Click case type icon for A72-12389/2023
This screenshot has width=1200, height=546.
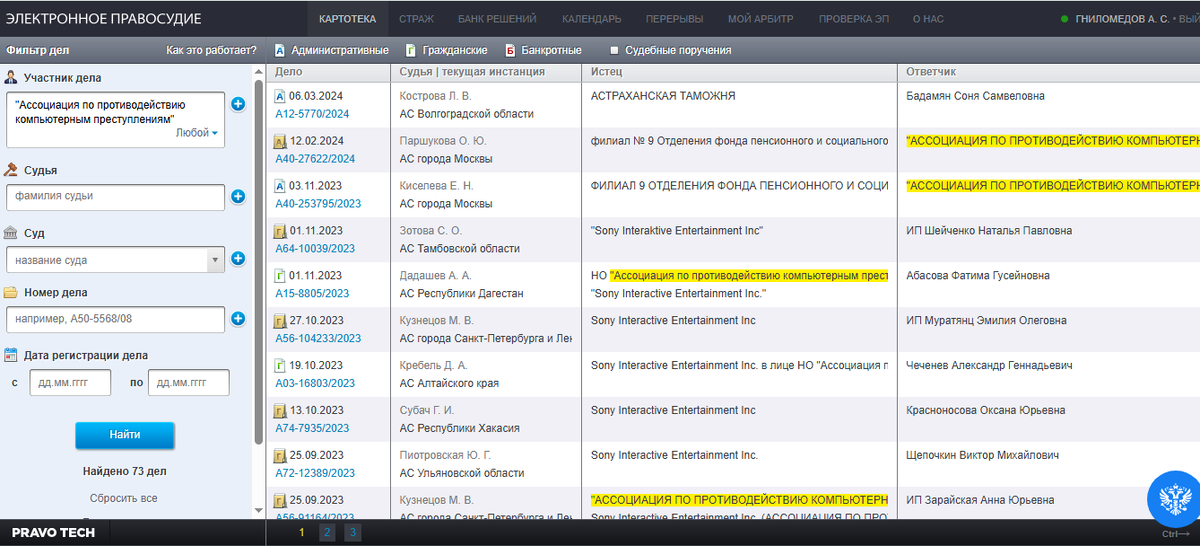(x=280, y=456)
